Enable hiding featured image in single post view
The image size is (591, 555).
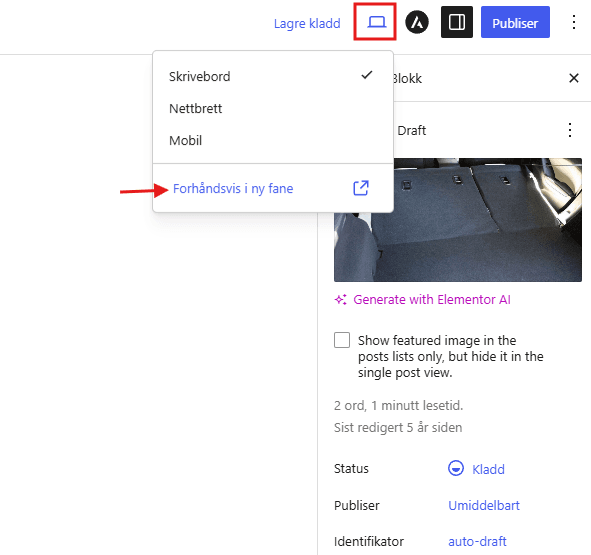click(341, 340)
